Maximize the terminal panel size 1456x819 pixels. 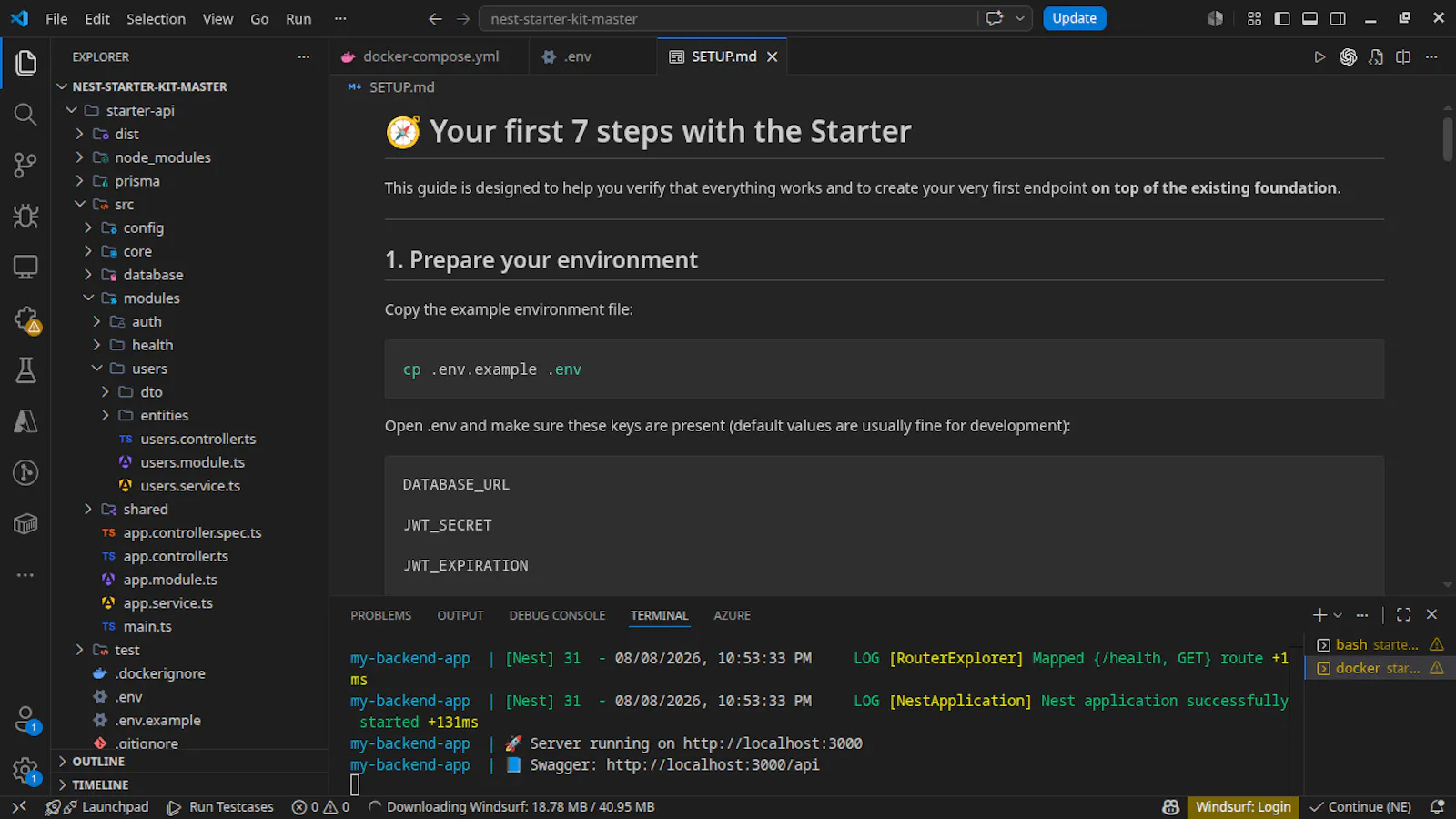[1403, 615]
